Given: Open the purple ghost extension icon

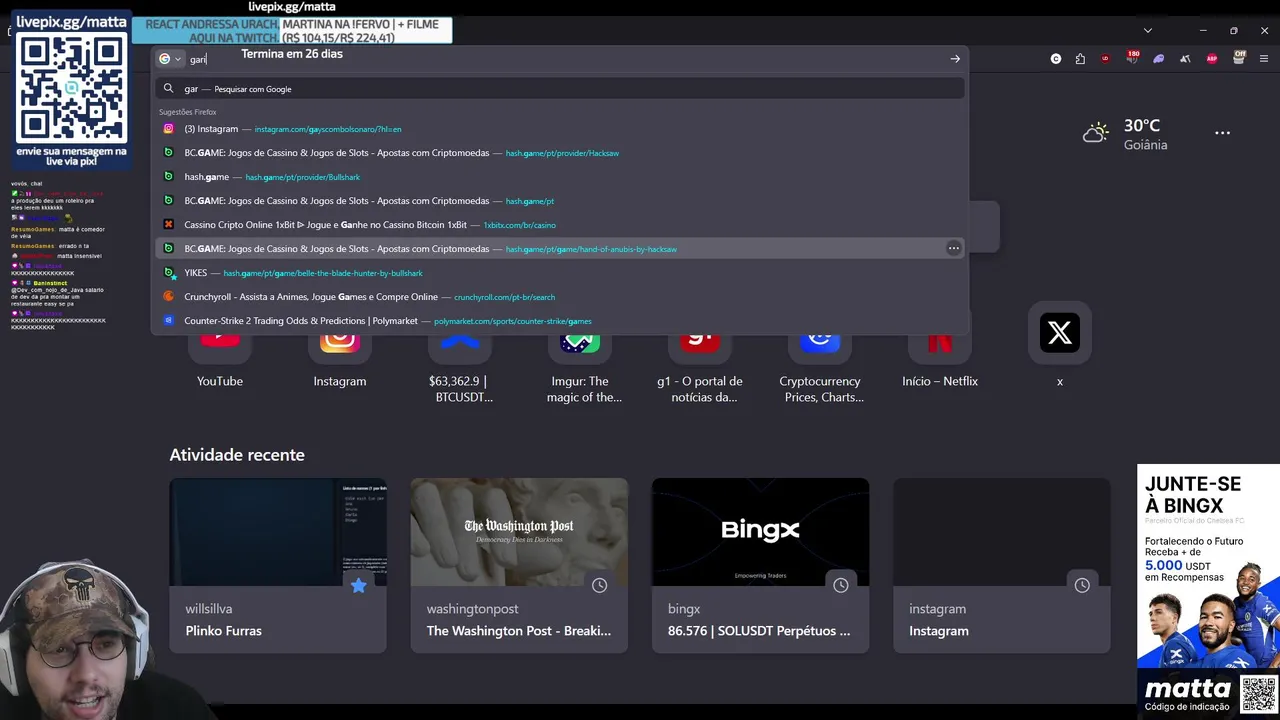Looking at the screenshot, I should [x=1159, y=59].
